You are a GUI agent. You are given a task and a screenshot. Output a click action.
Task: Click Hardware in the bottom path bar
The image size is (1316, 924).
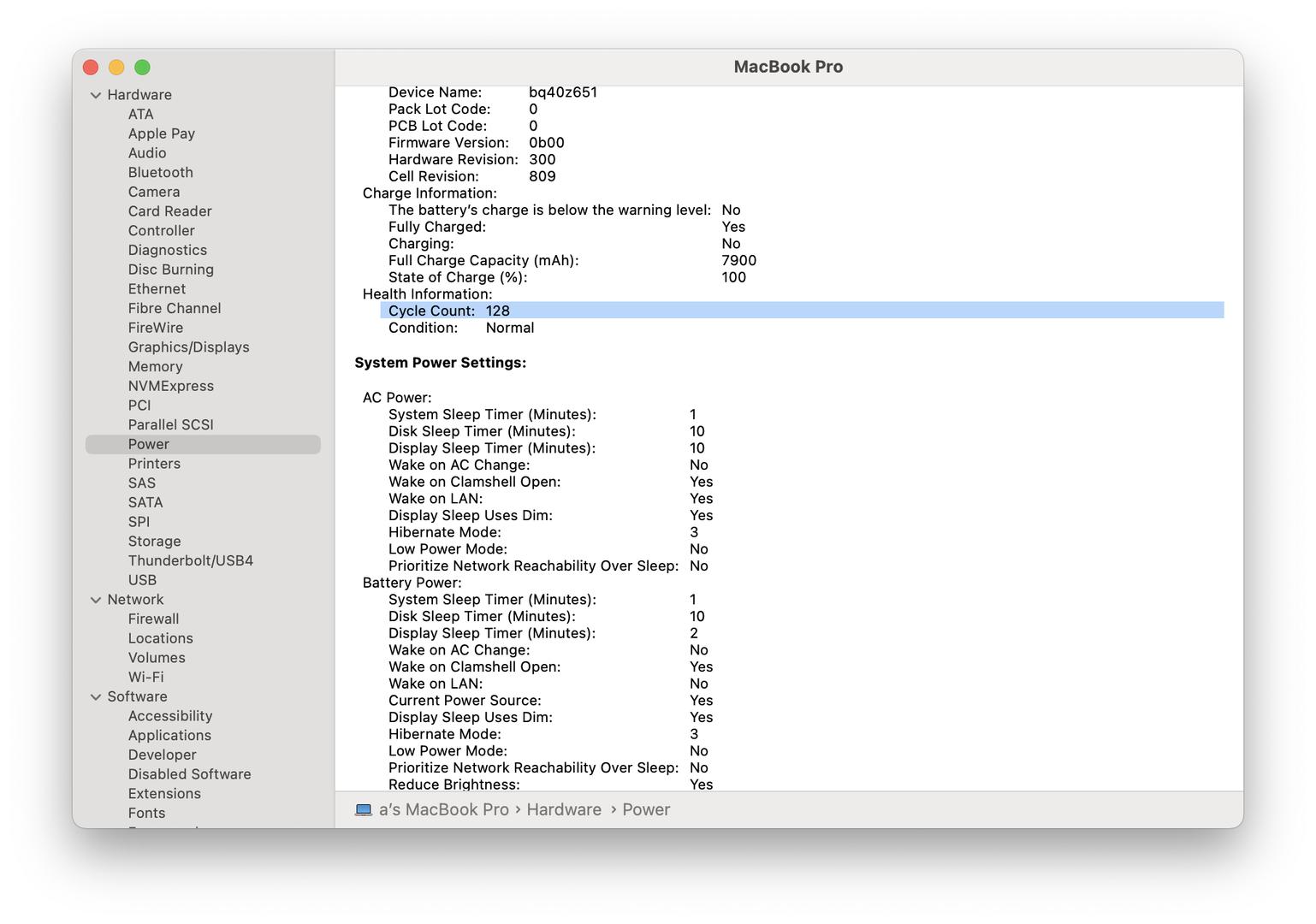click(563, 809)
